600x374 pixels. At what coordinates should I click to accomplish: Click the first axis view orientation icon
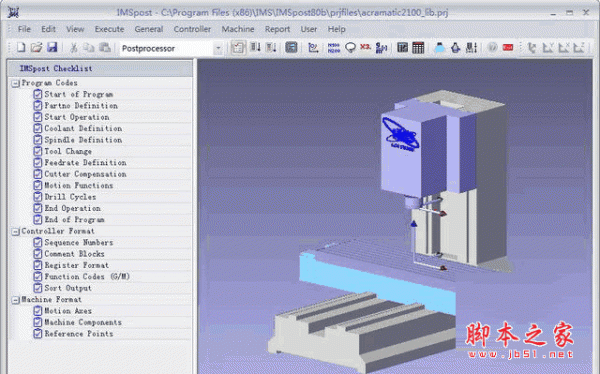[x=532, y=48]
